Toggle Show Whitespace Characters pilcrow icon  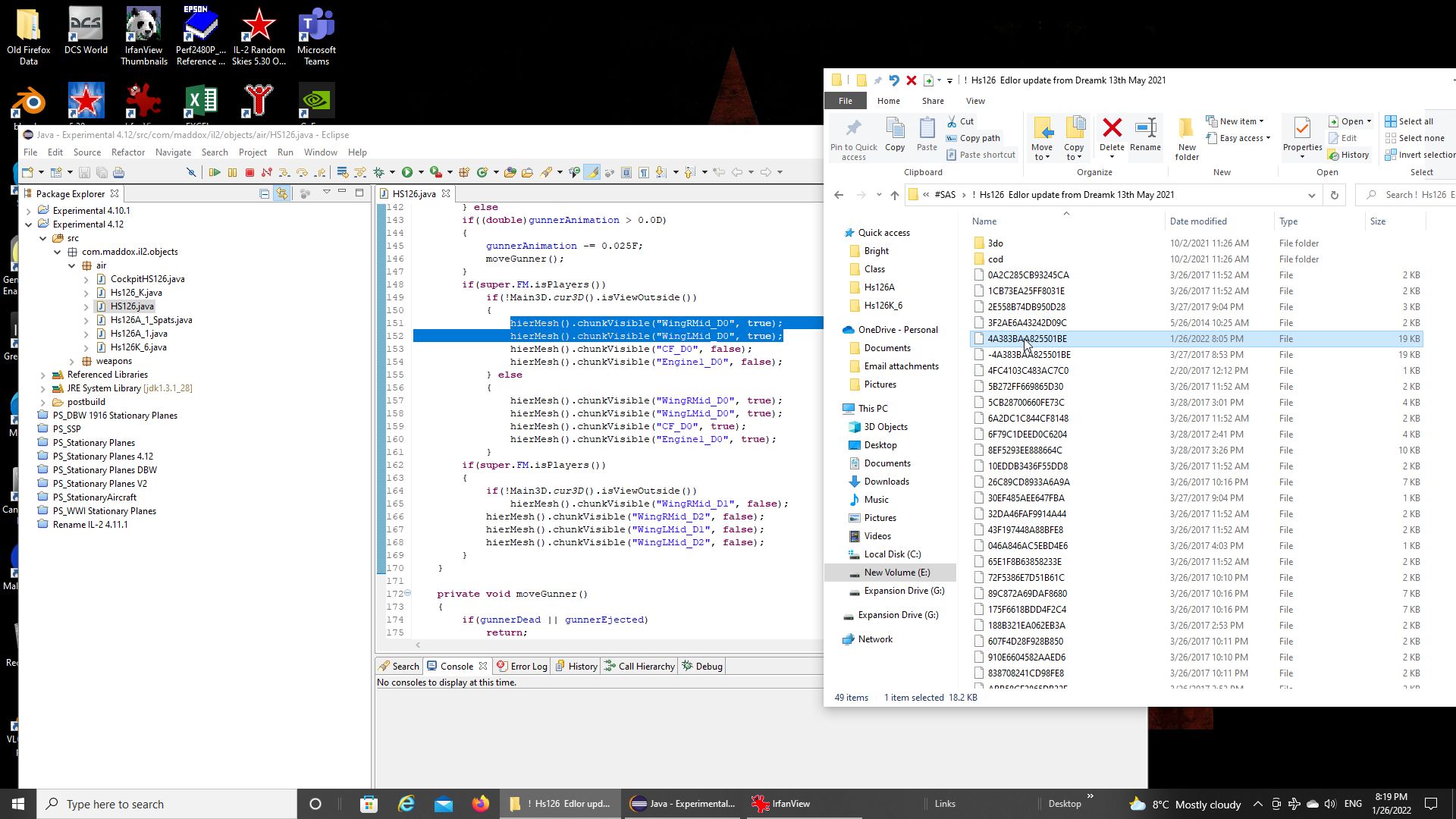[643, 172]
